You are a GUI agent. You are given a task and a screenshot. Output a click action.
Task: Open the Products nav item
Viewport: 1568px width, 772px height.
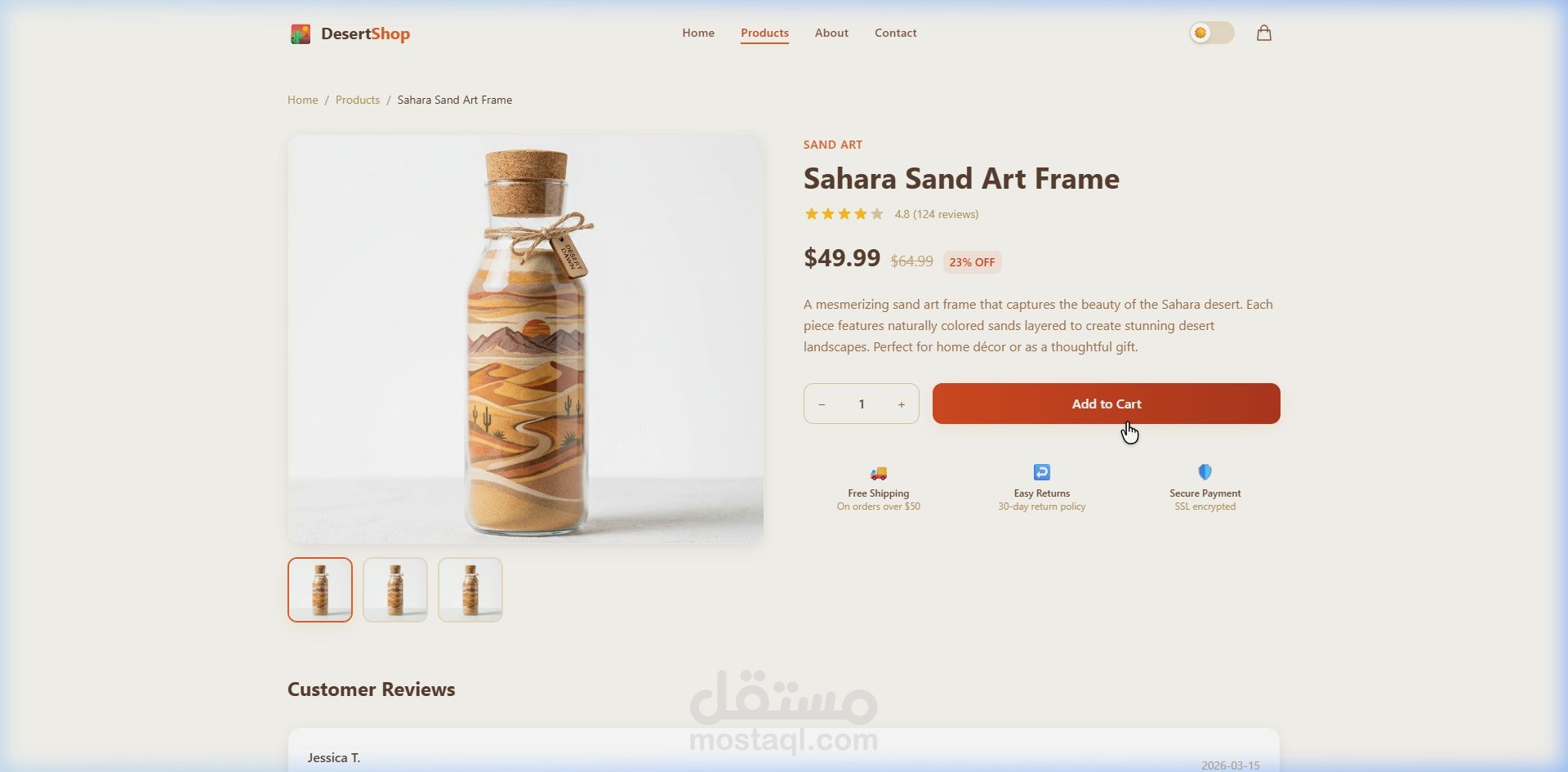pyautogui.click(x=764, y=33)
